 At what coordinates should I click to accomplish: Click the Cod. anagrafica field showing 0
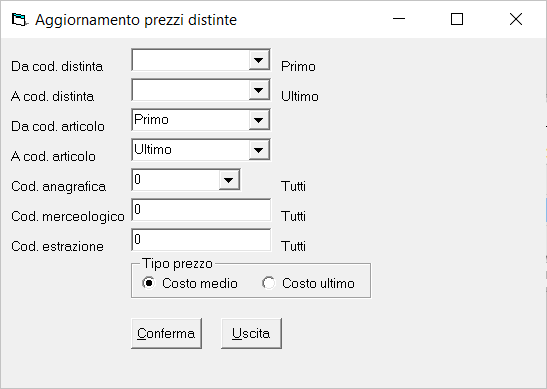(x=176, y=180)
